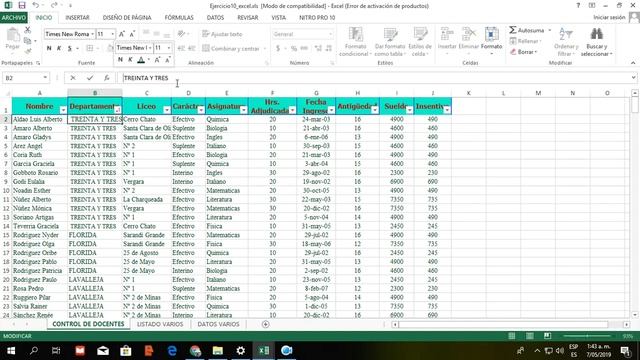This screenshot has height=360, width=640.
Task: Select cell with Aldao Luis Alberto
Action: tap(40, 119)
